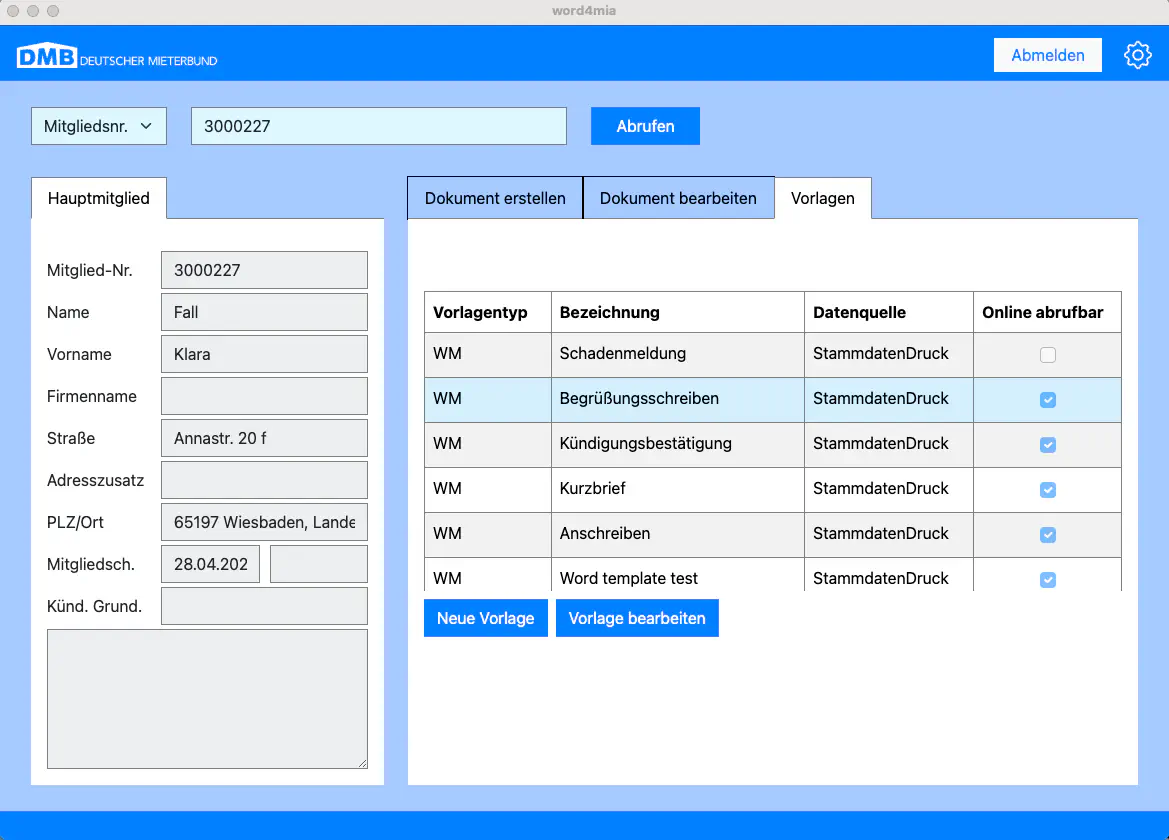Viewport: 1169px width, 840px height.
Task: Select the Kurzbrief template row
Action: pyautogui.click(x=676, y=489)
